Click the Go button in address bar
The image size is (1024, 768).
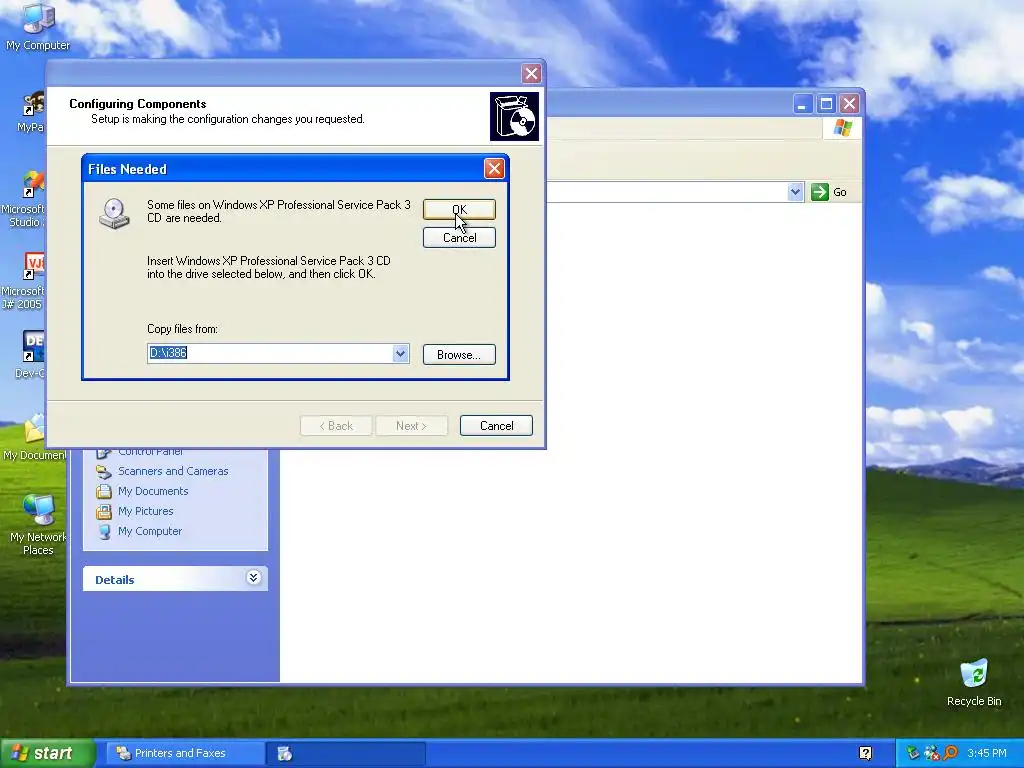click(x=829, y=192)
